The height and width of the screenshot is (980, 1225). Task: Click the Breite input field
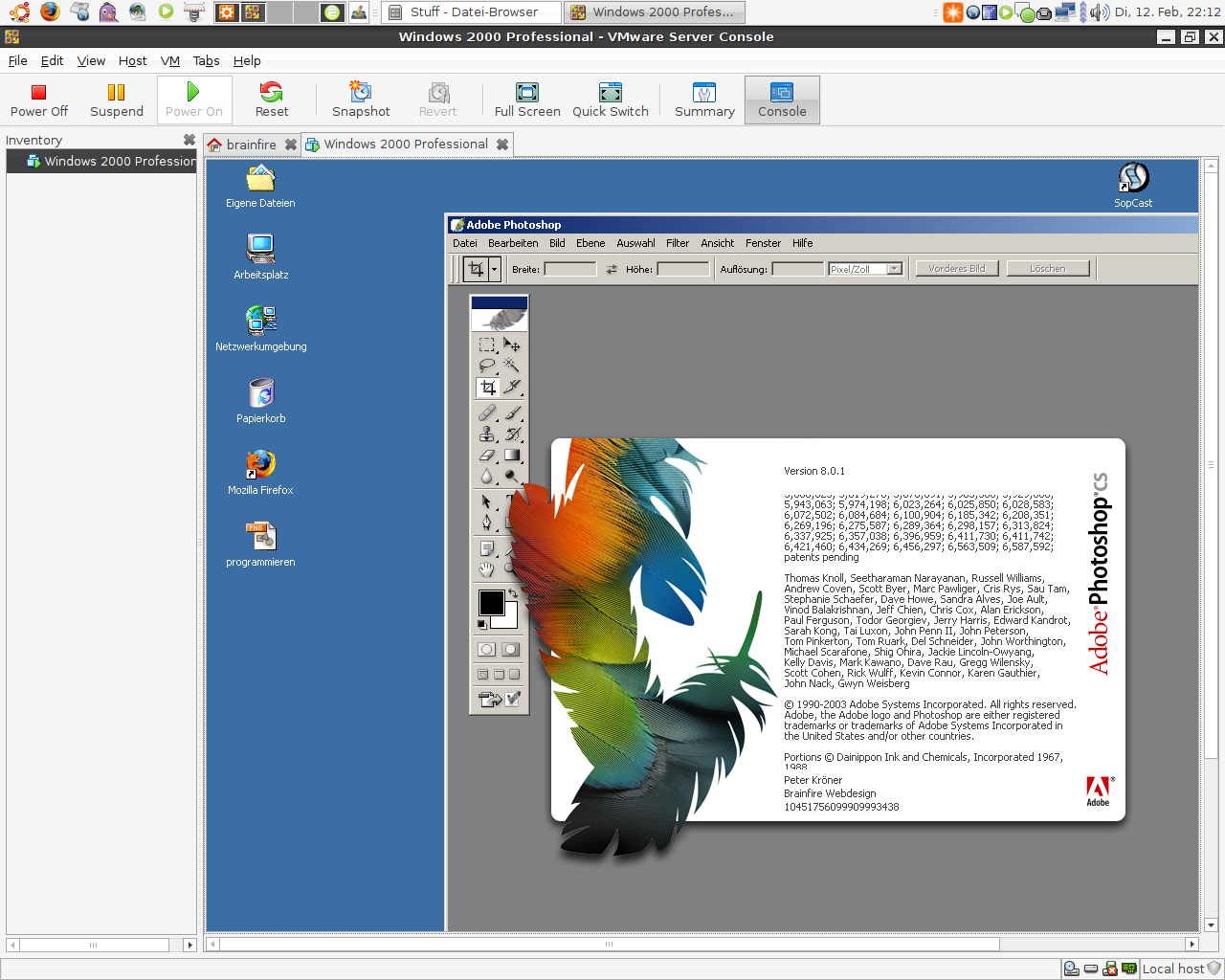[570, 269]
